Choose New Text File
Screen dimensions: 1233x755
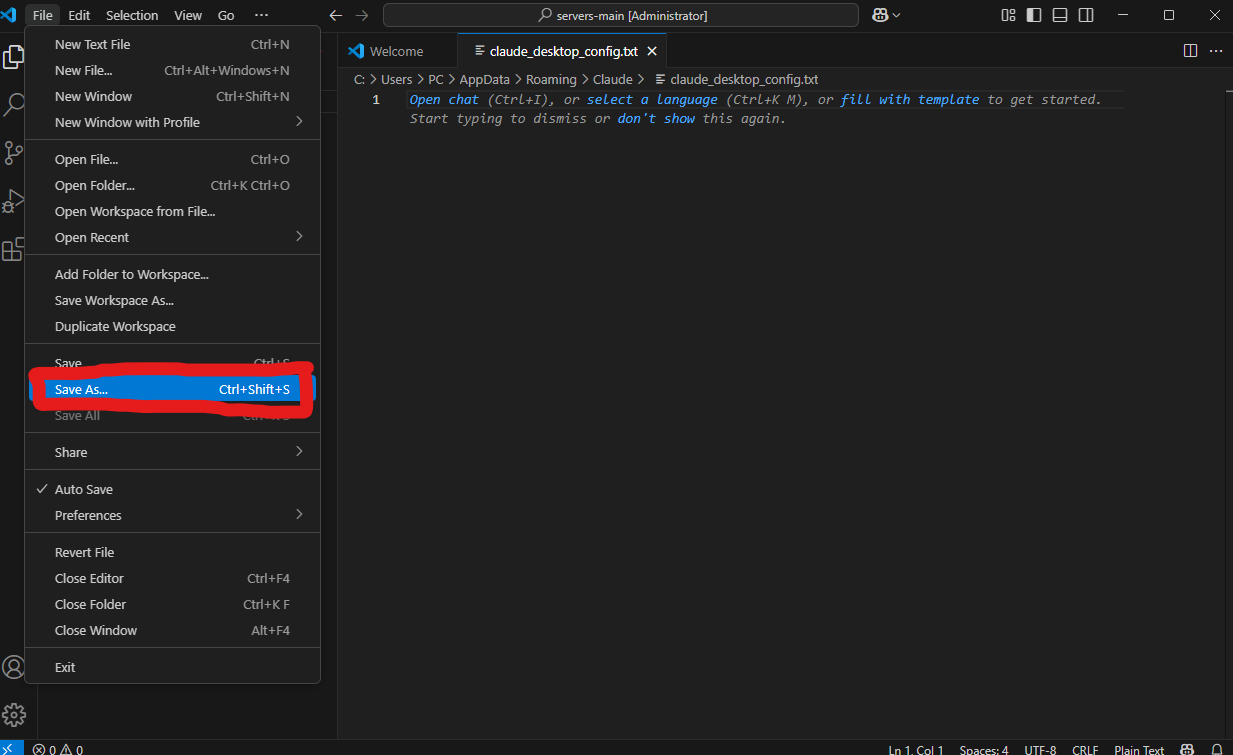pos(172,44)
